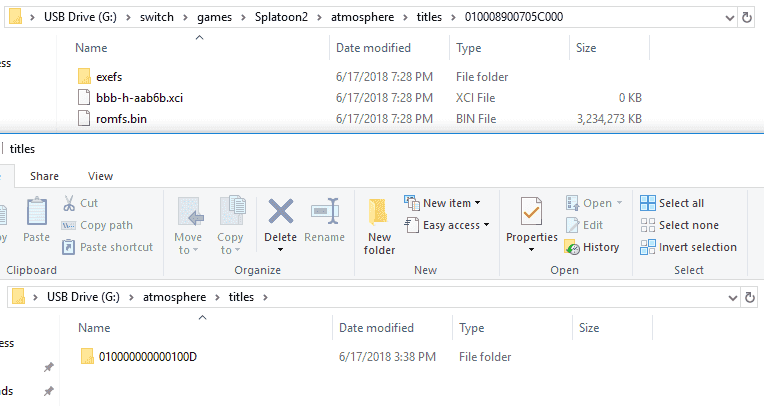Click folder icon in lower address bar
The image size is (764, 406).
click(19, 297)
